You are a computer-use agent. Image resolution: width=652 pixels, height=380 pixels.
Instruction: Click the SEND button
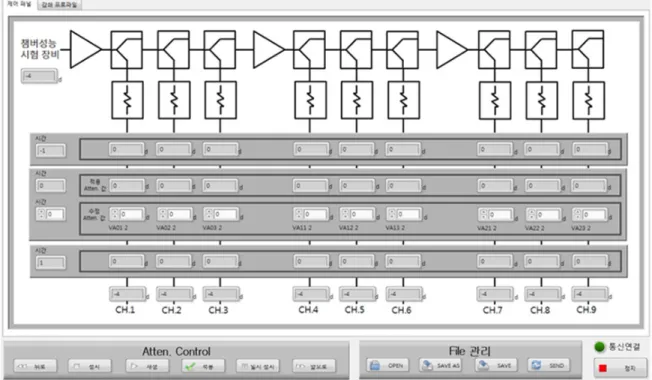(x=549, y=365)
